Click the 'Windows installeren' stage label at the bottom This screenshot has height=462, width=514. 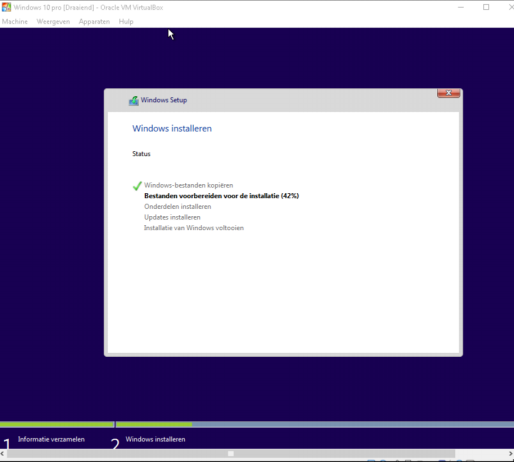coord(155,439)
